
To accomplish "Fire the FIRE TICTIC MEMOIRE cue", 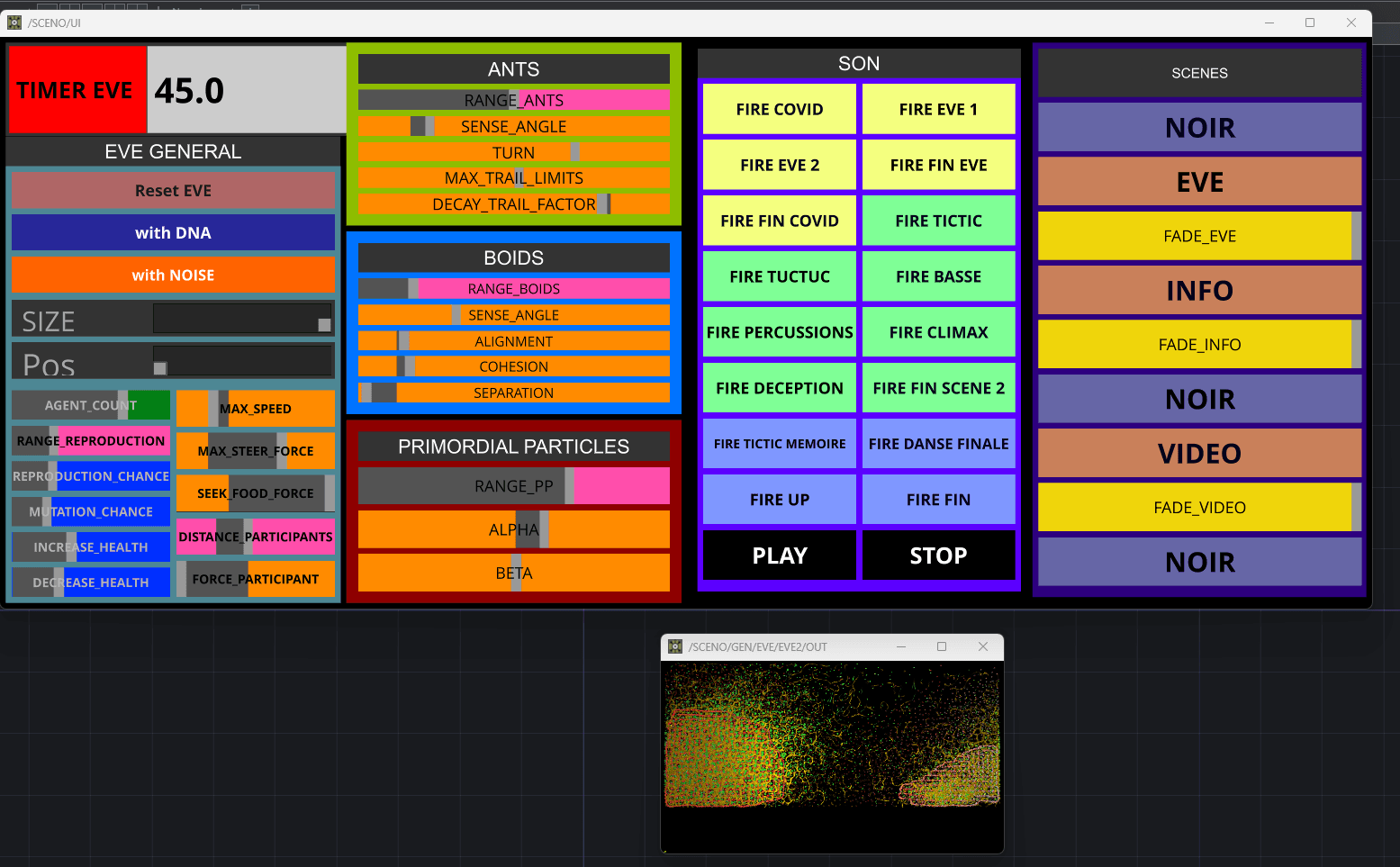I will [779, 444].
